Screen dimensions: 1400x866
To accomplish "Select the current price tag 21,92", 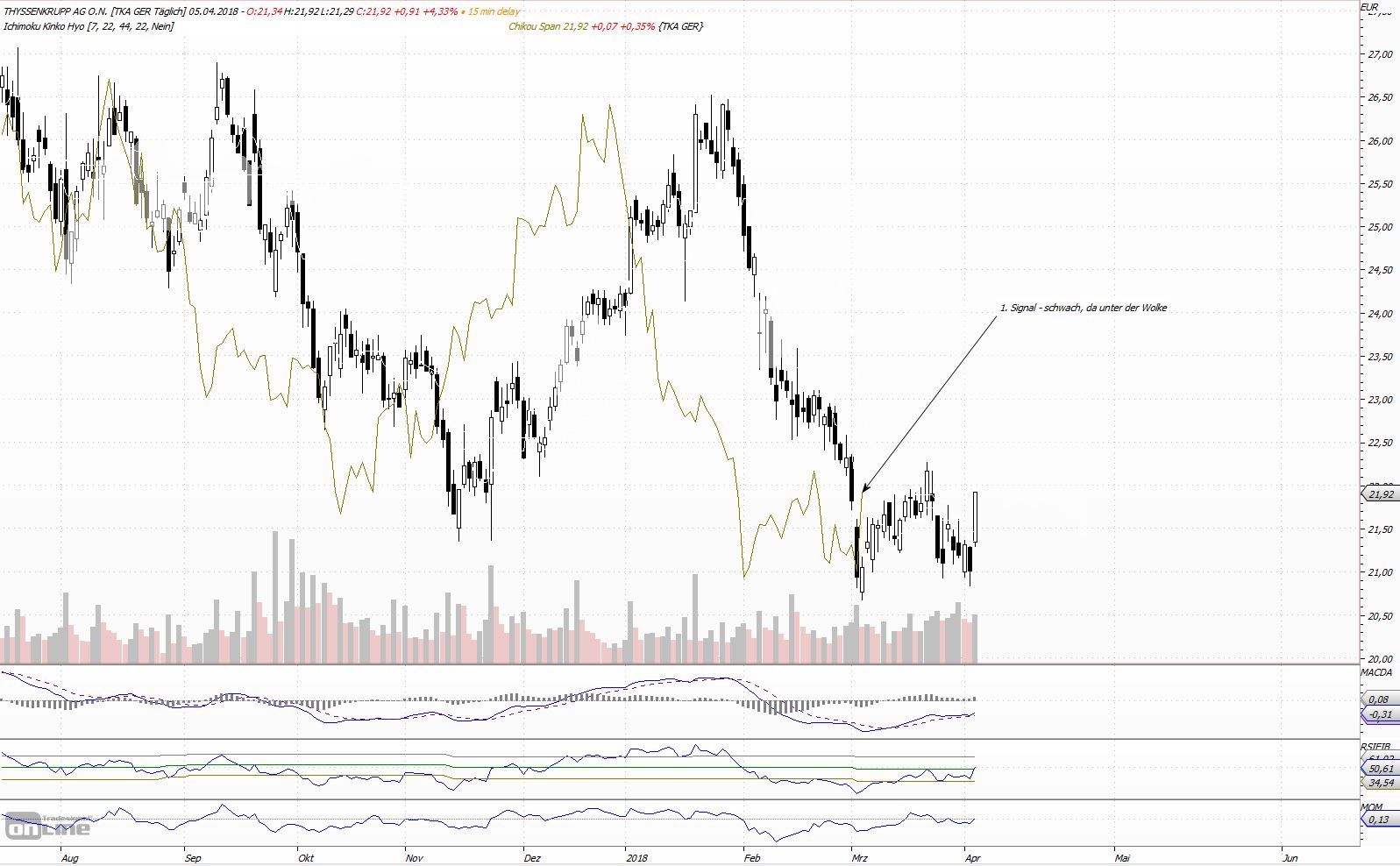I will pyautogui.click(x=1379, y=494).
